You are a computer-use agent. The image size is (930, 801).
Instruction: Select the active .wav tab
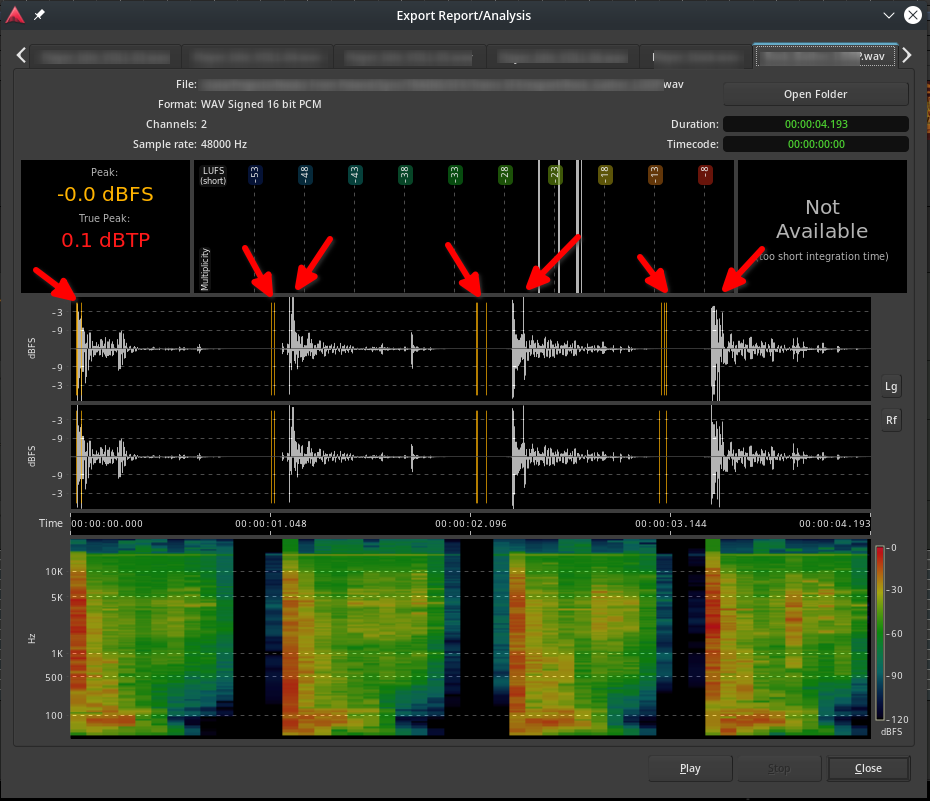click(x=824, y=56)
